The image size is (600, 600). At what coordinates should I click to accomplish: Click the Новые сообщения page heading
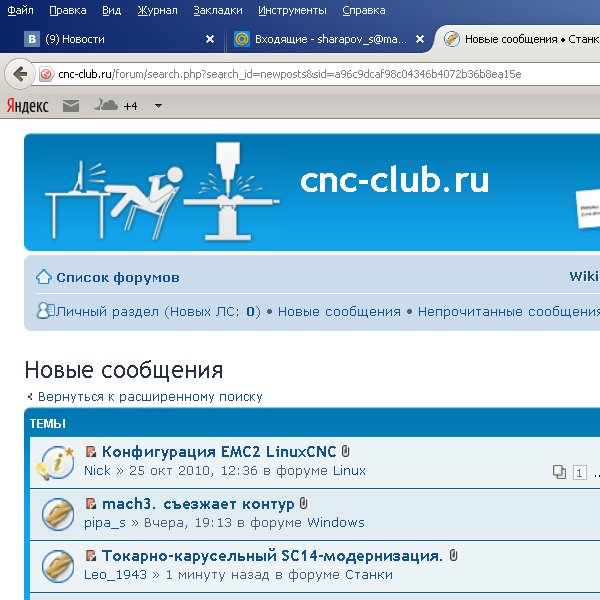click(x=124, y=370)
